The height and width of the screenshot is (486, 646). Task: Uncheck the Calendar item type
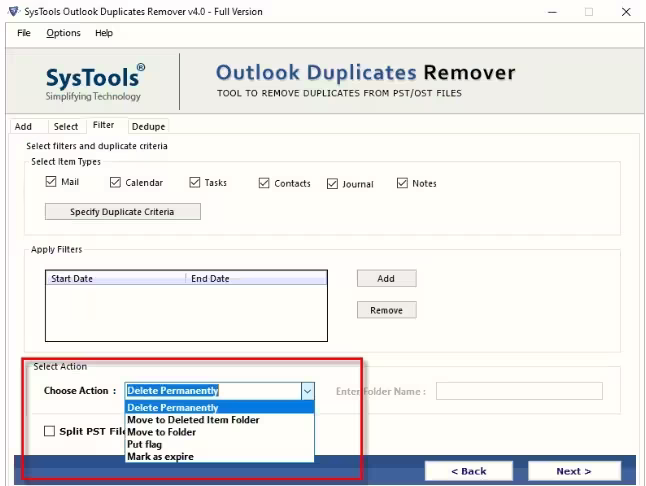(115, 182)
